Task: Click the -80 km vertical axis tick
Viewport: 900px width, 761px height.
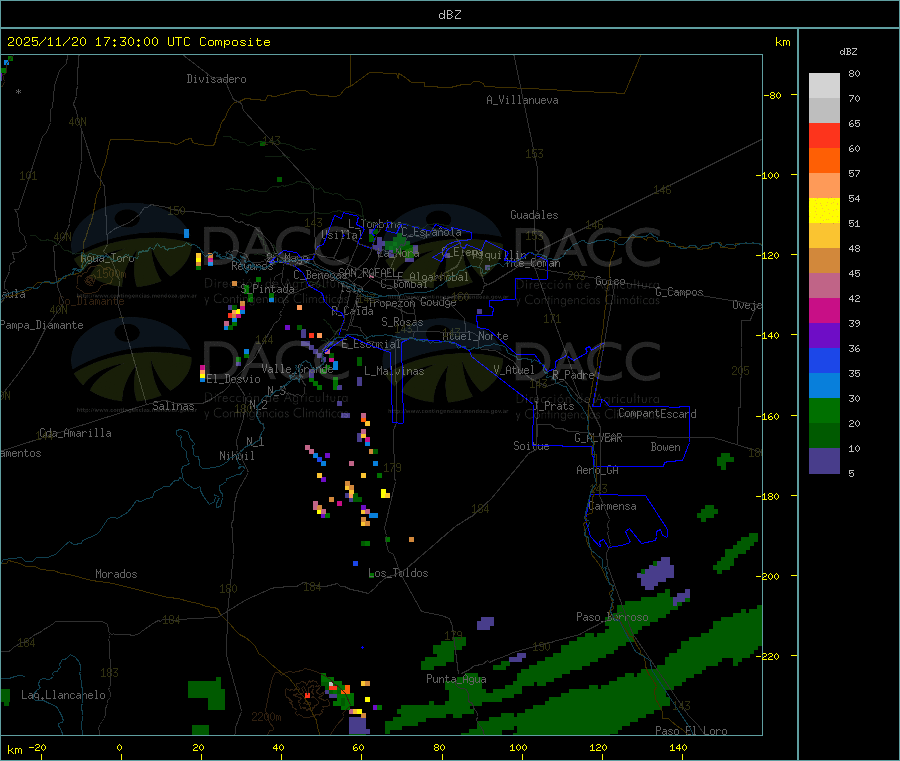Action: coord(772,95)
